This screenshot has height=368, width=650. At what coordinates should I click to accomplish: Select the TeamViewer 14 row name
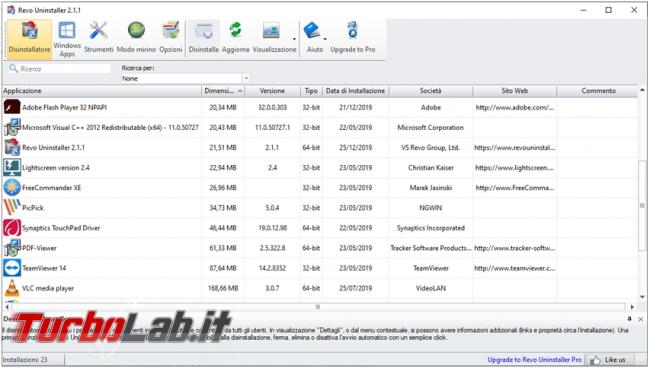(x=44, y=268)
